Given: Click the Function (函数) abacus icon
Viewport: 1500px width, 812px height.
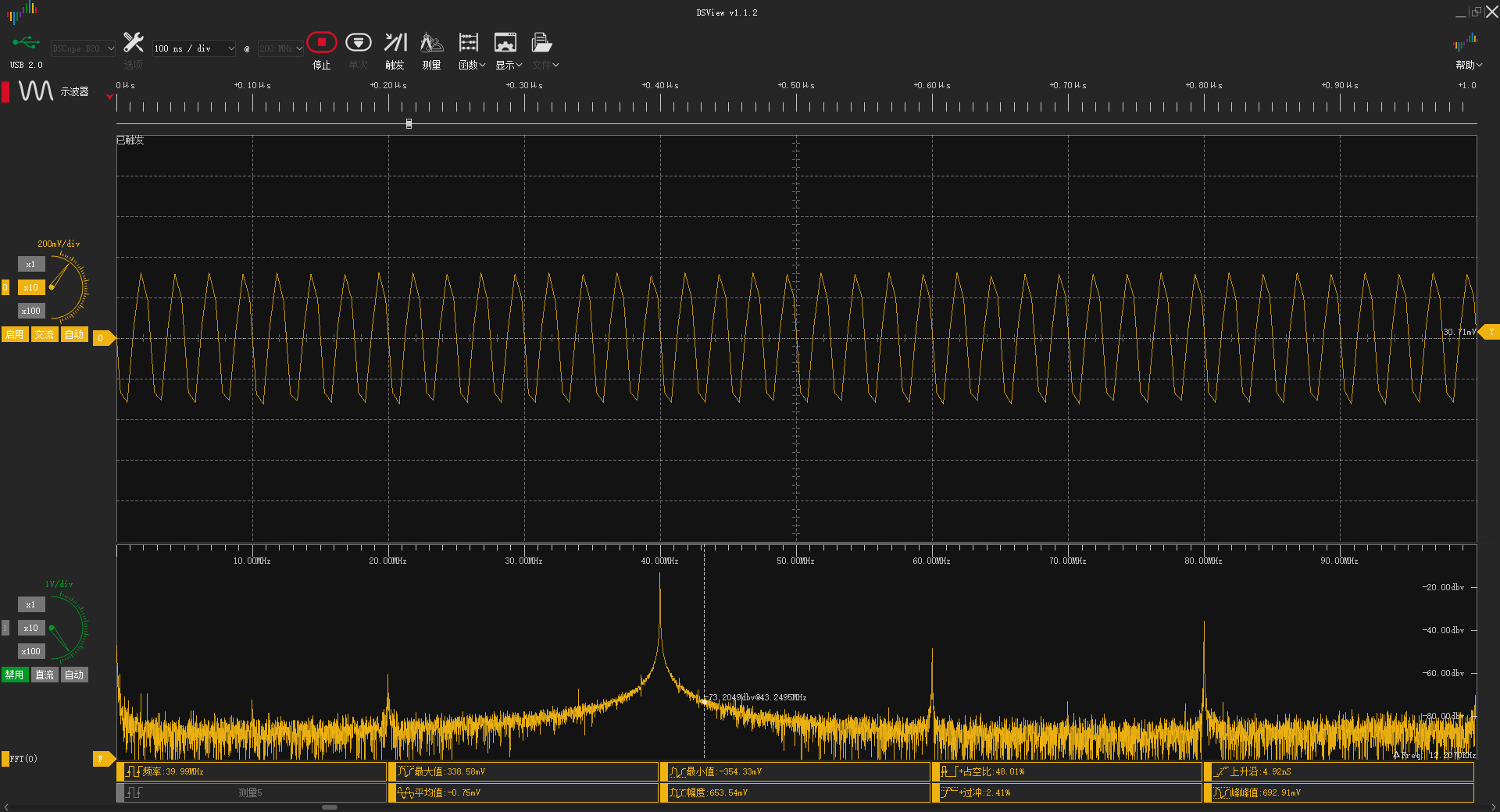Looking at the screenshot, I should (x=469, y=42).
